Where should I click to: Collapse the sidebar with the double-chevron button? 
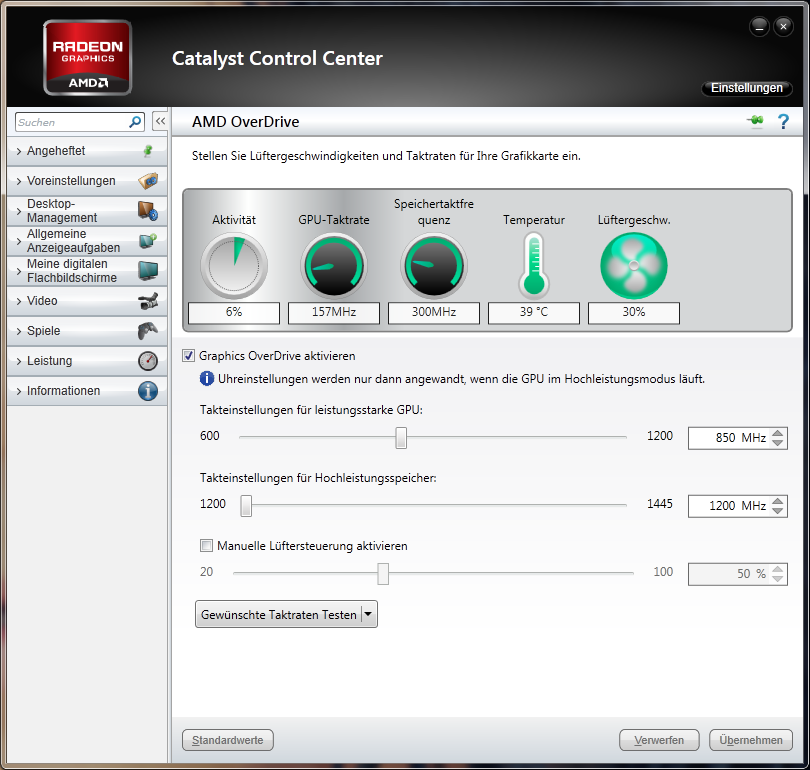[x=160, y=122]
